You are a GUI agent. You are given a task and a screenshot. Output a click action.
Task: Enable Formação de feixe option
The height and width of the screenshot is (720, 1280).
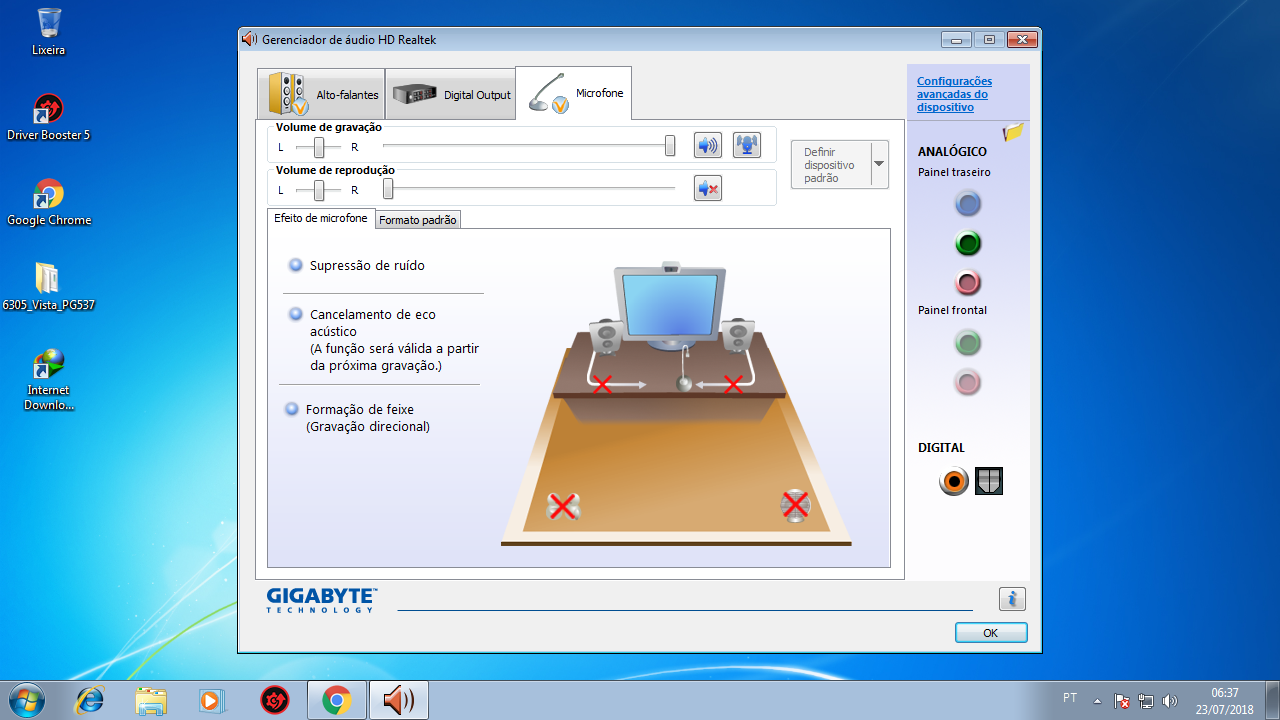pyautogui.click(x=292, y=409)
